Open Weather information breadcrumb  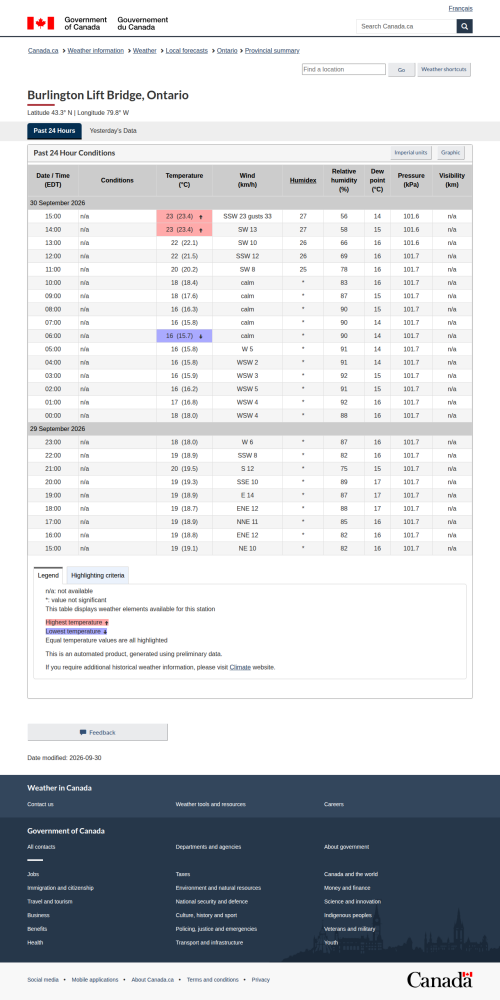pyautogui.click(x=96, y=50)
